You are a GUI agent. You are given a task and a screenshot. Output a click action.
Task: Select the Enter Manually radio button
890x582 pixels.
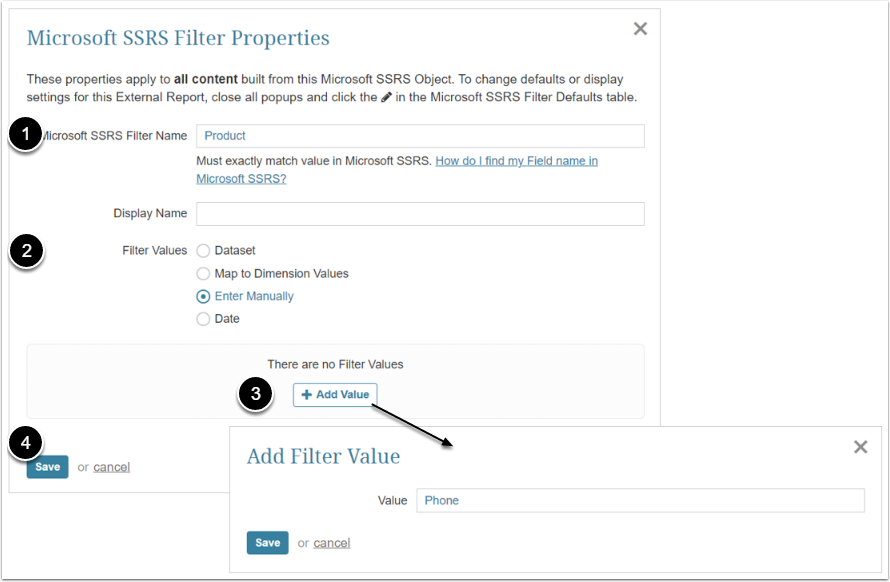click(x=204, y=297)
